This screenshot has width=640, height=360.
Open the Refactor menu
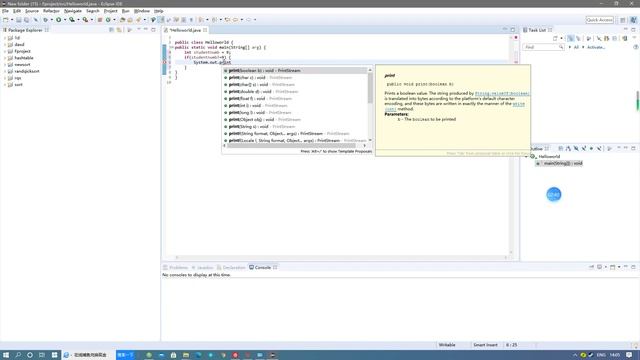coord(51,11)
